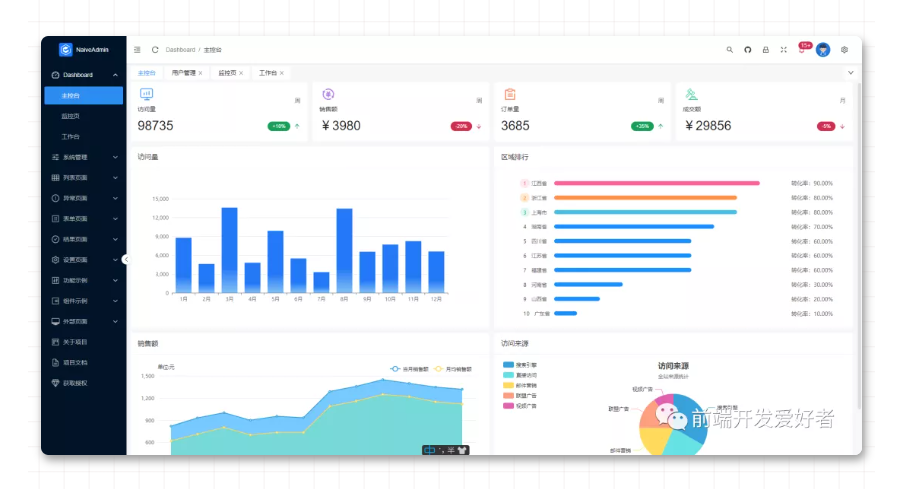Click the user avatar in header

point(823,50)
